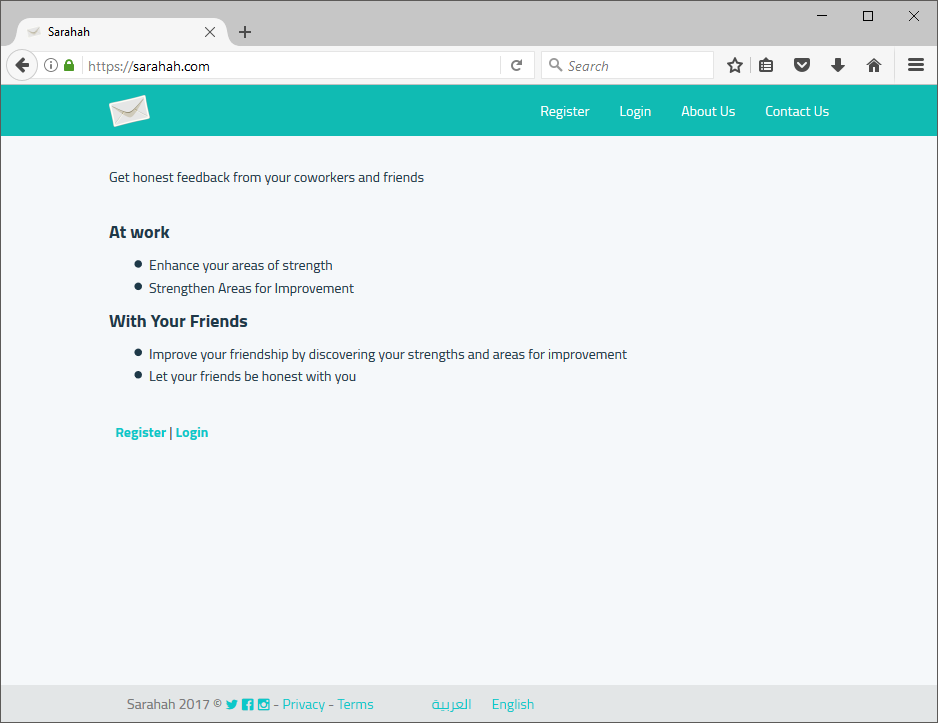
Task: Open the Firefox hamburger menu
Action: coord(915,66)
